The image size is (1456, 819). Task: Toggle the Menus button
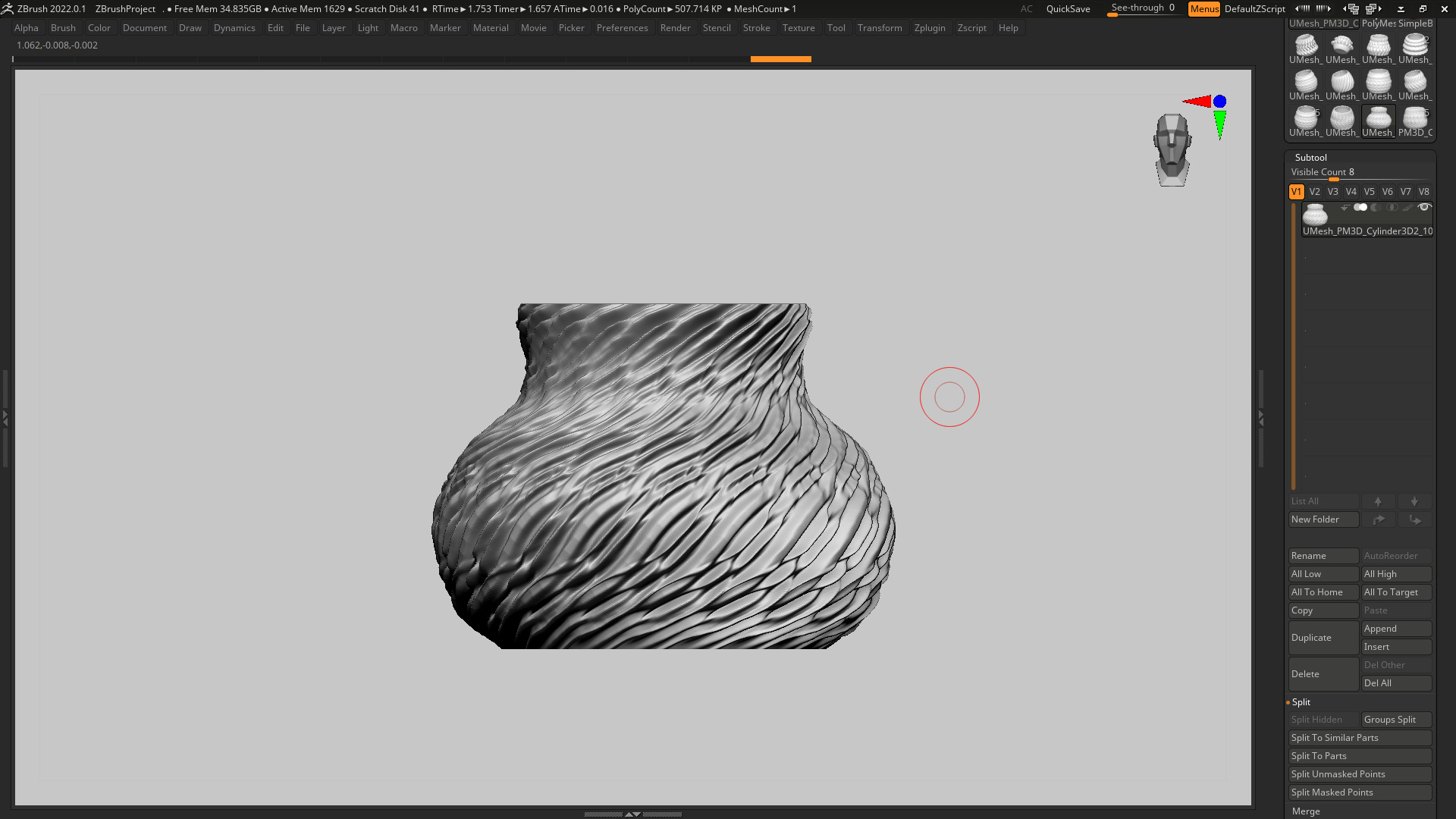(1203, 9)
